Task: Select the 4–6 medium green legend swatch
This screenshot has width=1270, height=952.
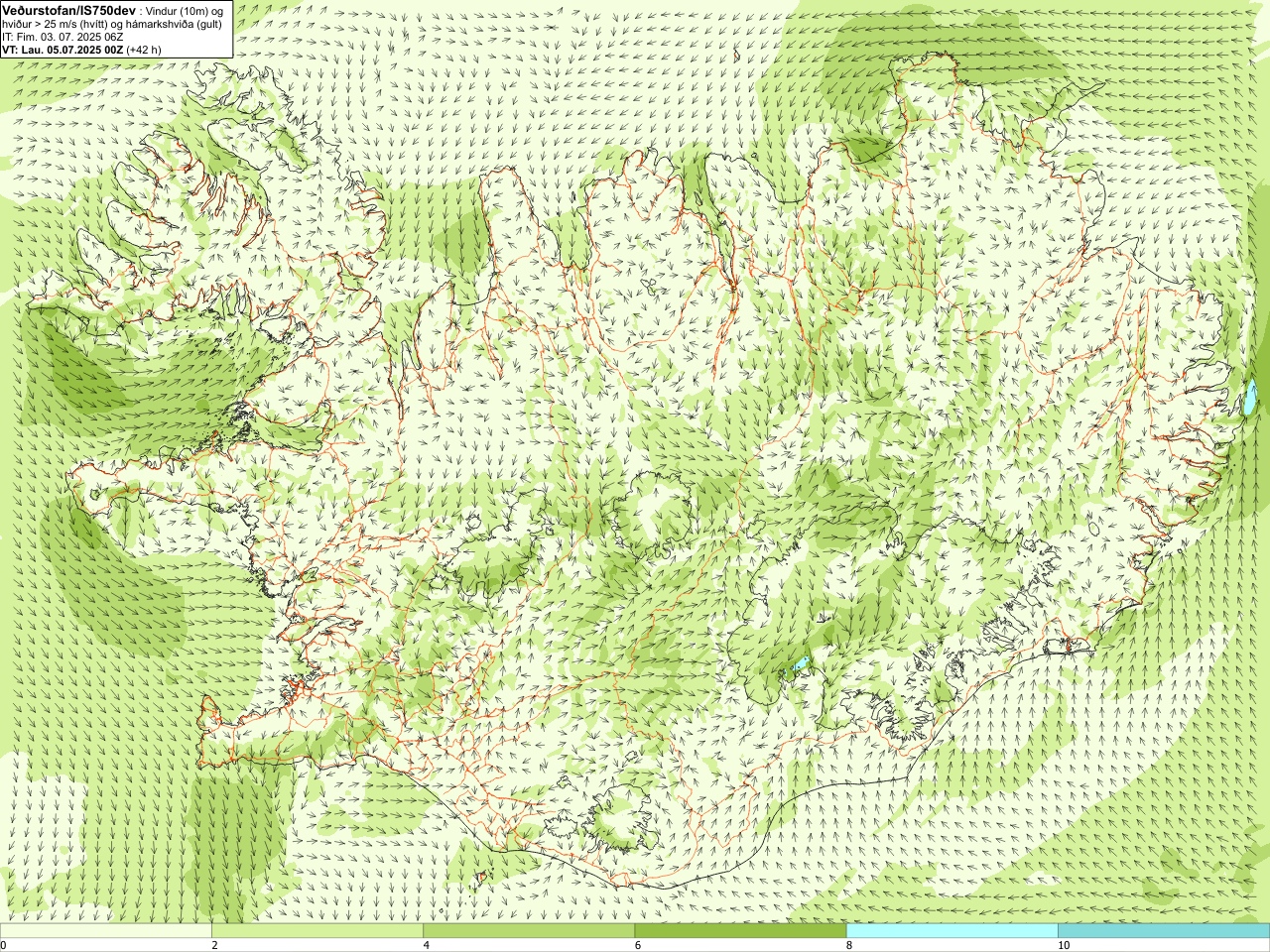Action: pos(529,931)
